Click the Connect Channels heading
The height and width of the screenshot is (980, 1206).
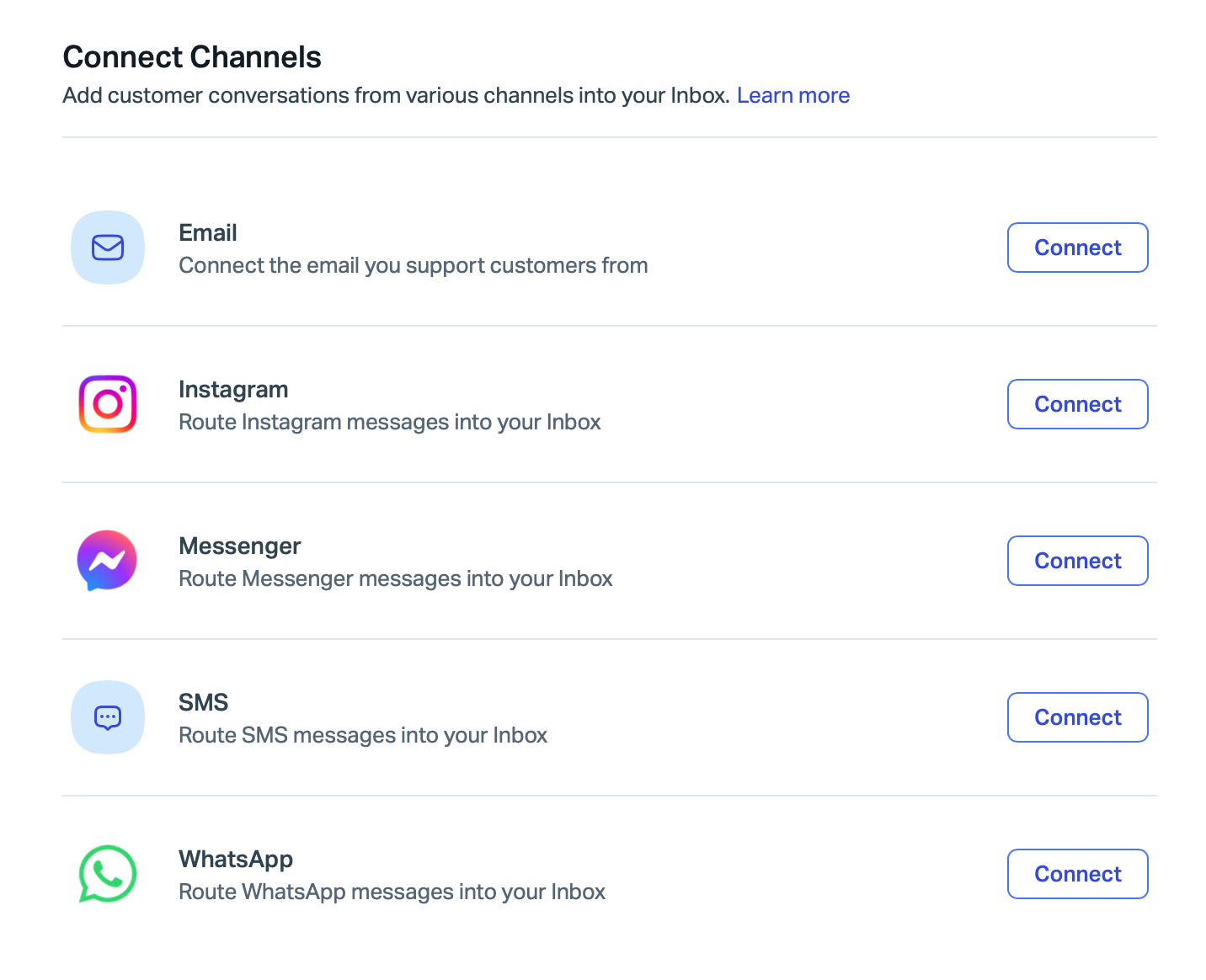(x=192, y=57)
